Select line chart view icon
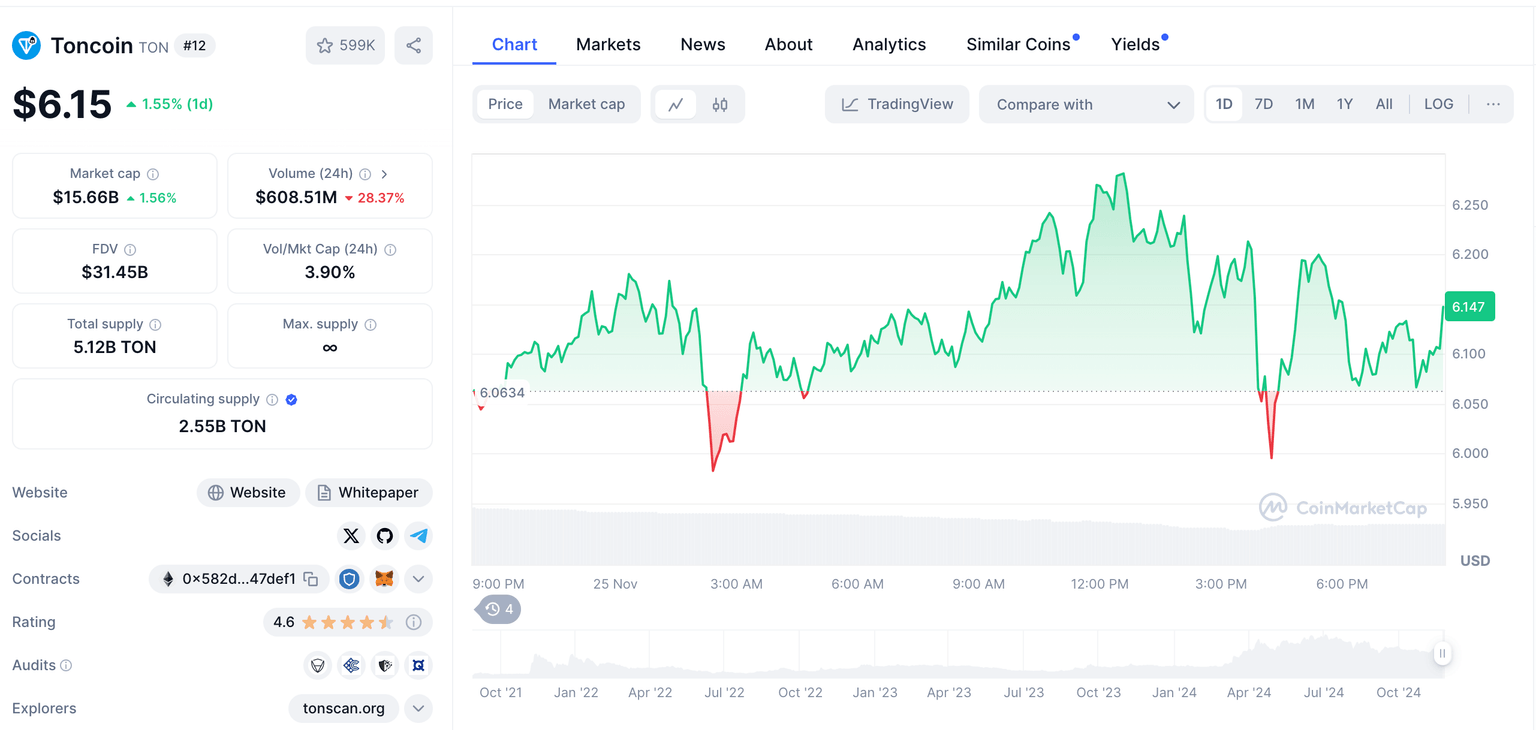Viewport: 1536px width, 730px height. (x=676, y=105)
